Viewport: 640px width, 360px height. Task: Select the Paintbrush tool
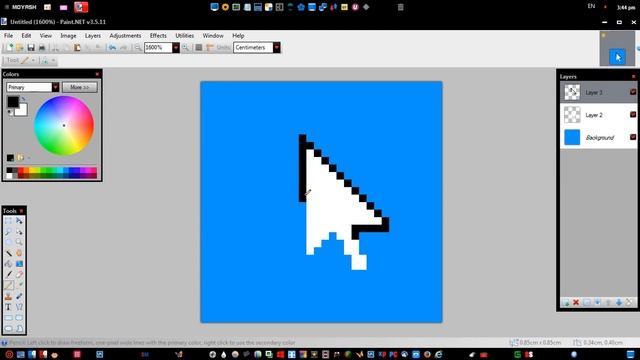tap(8, 274)
